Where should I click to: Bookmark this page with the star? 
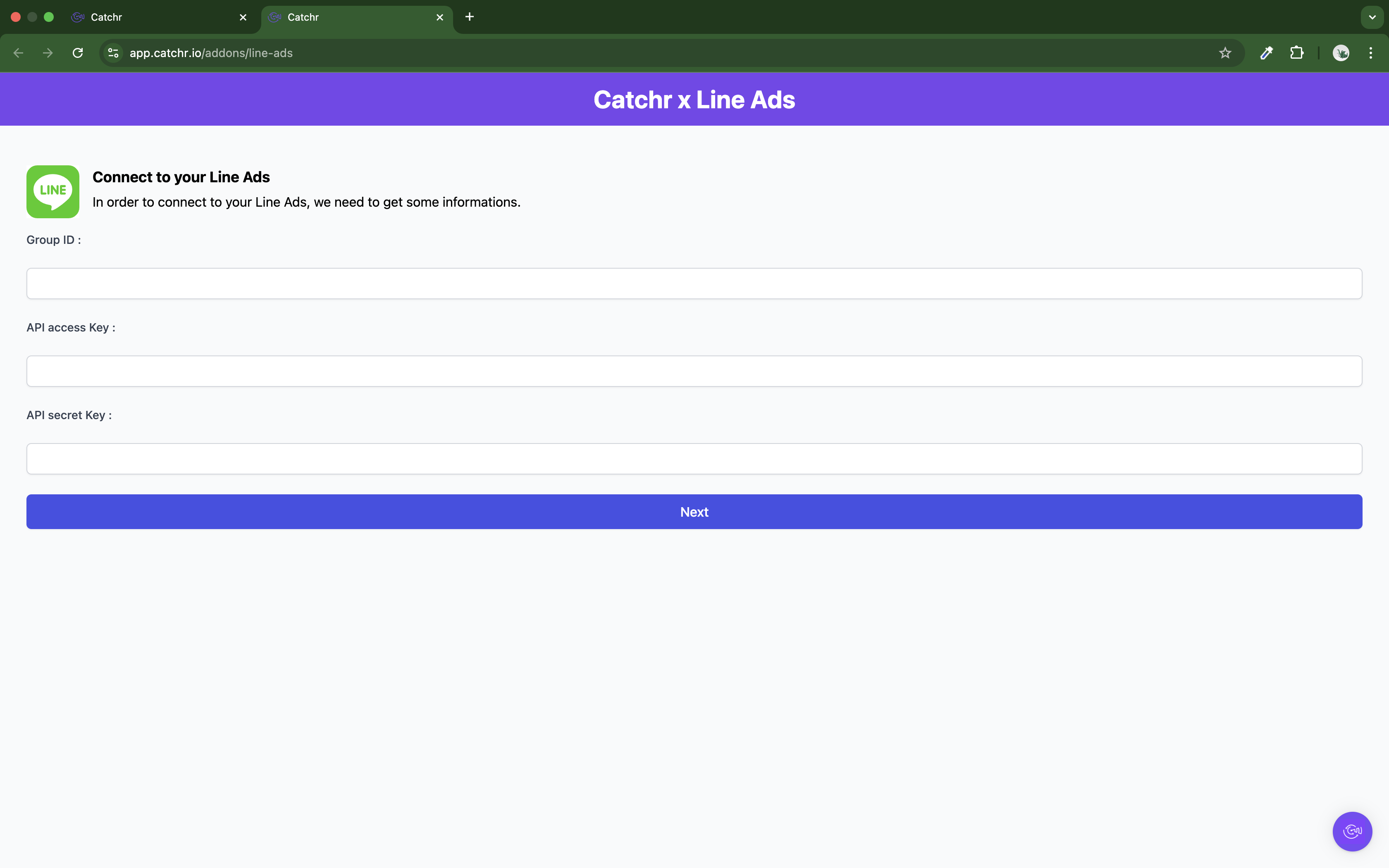[x=1225, y=53]
